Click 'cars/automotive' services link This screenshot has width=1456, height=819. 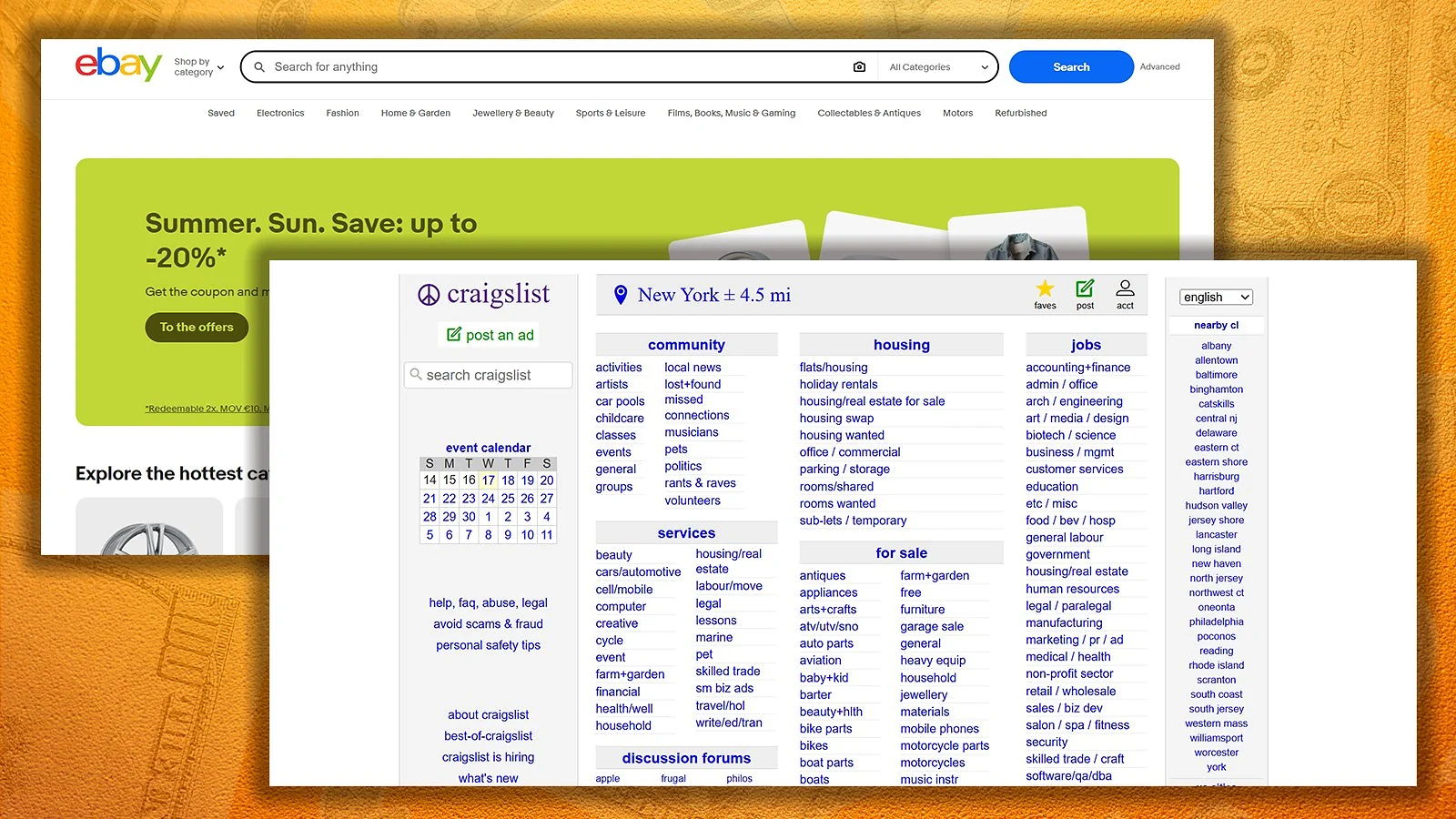coord(638,572)
